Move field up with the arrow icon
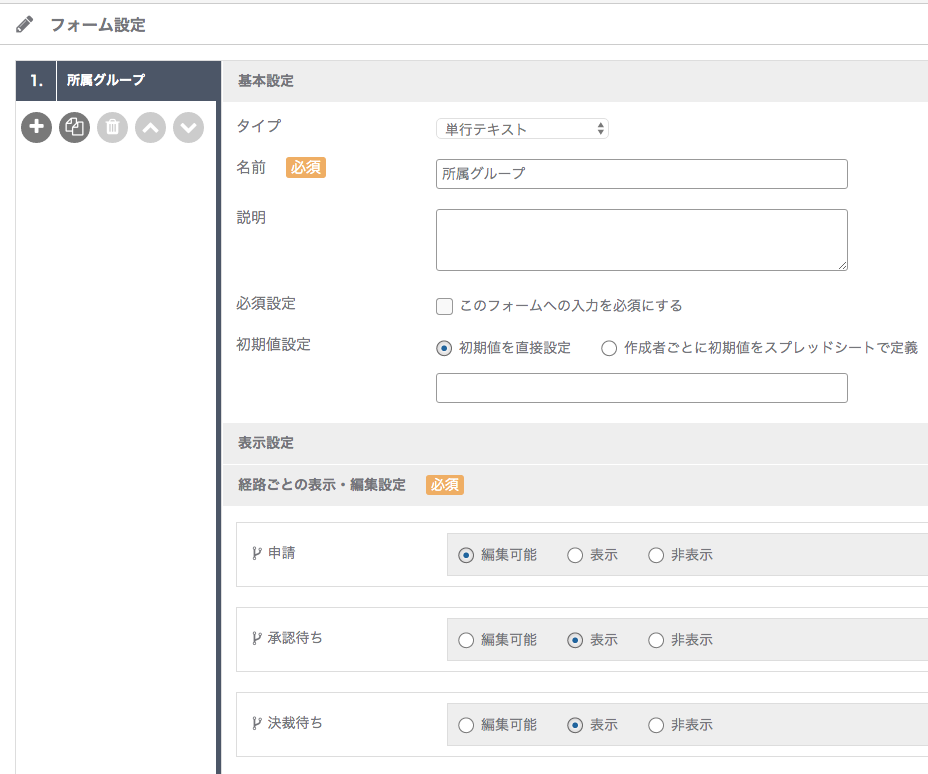 pos(150,127)
